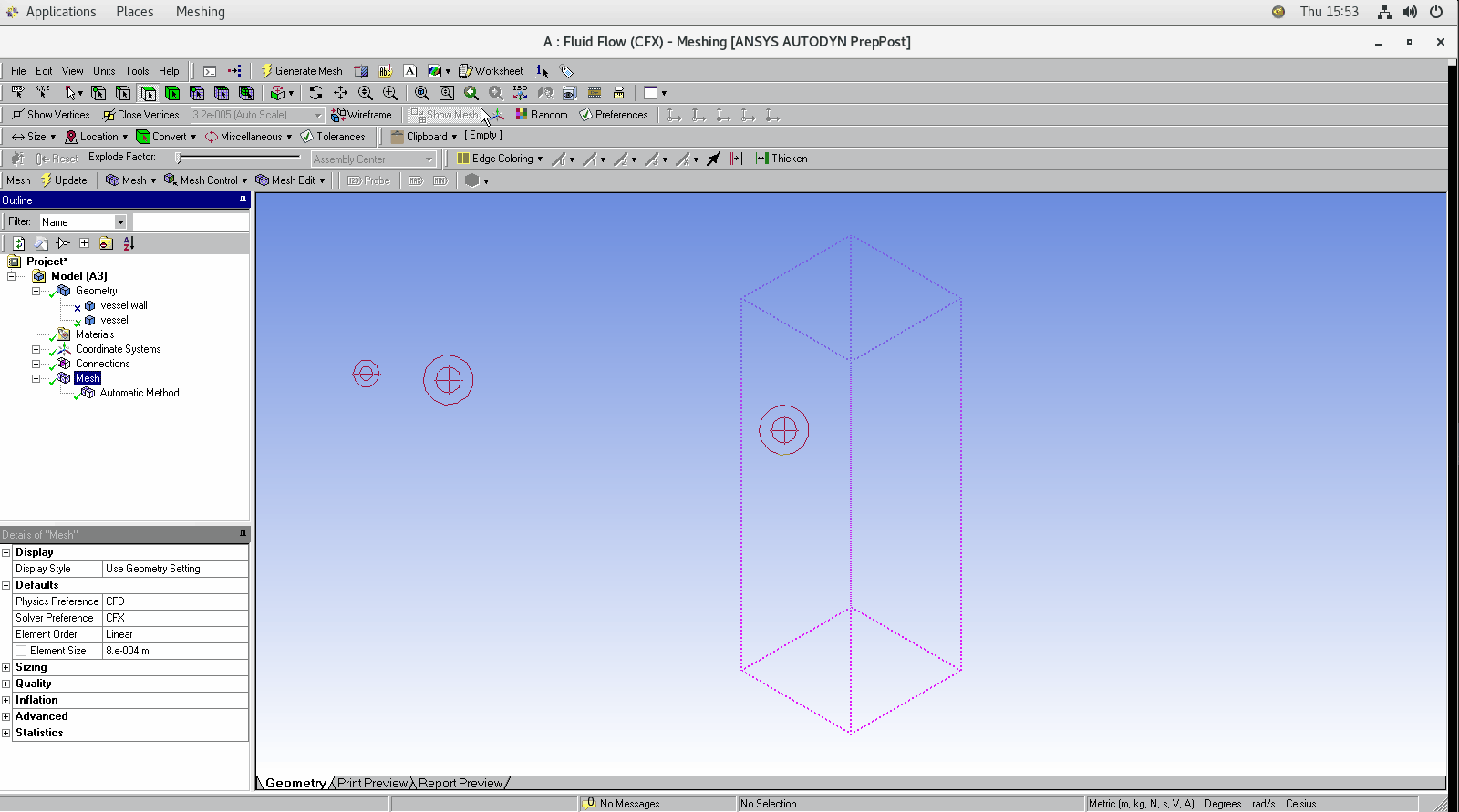
Task: Check the Element Size checkbox
Action: click(x=21, y=651)
